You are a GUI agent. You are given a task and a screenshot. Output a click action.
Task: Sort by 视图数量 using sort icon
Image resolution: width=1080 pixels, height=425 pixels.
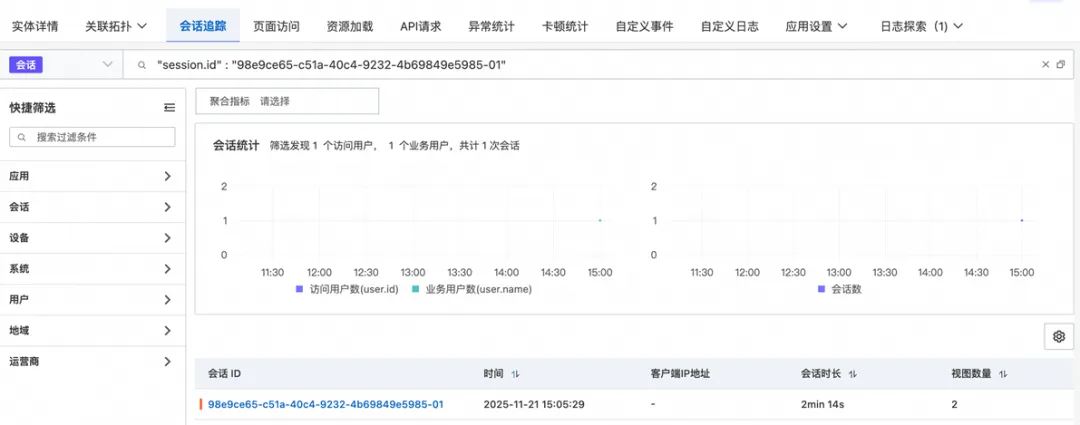click(1003, 374)
